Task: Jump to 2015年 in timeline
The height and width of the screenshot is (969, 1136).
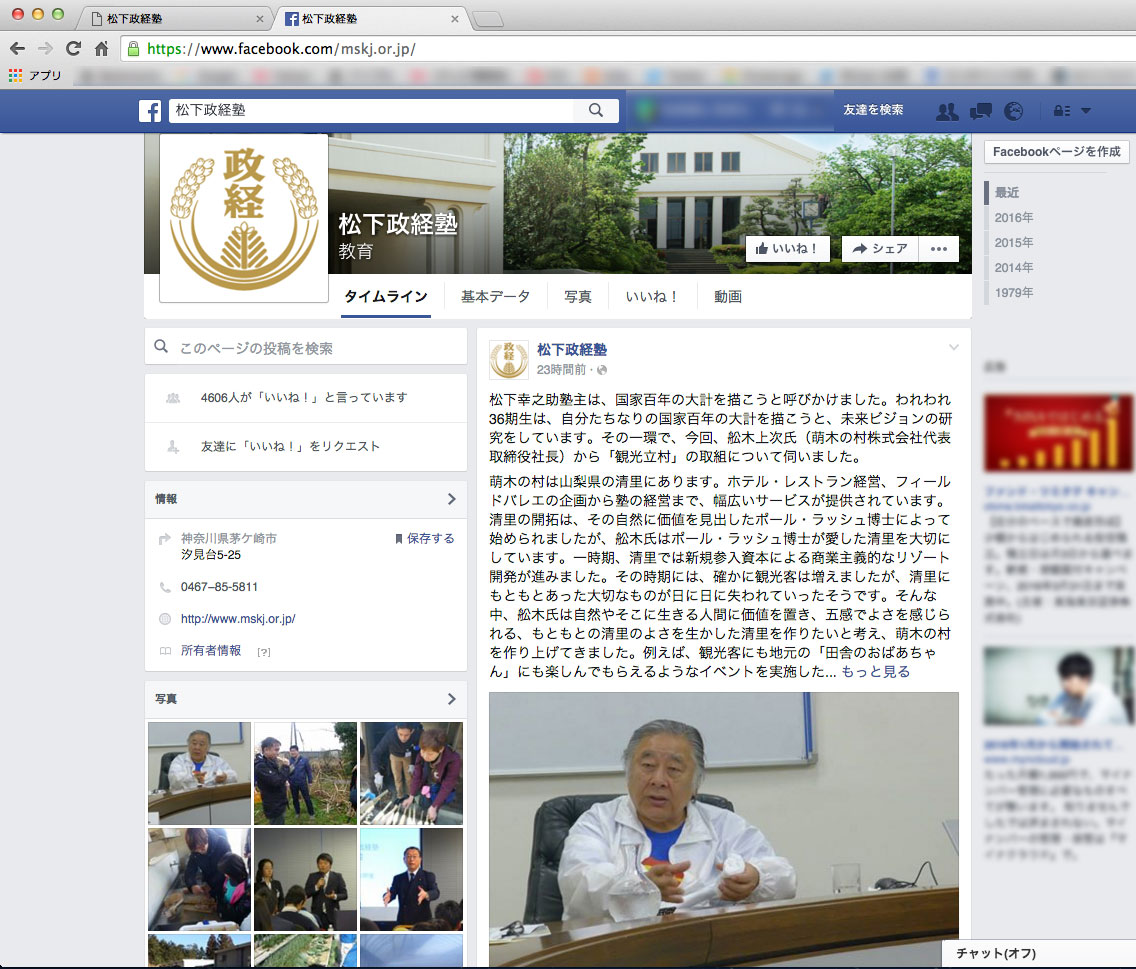Action: 1014,242
